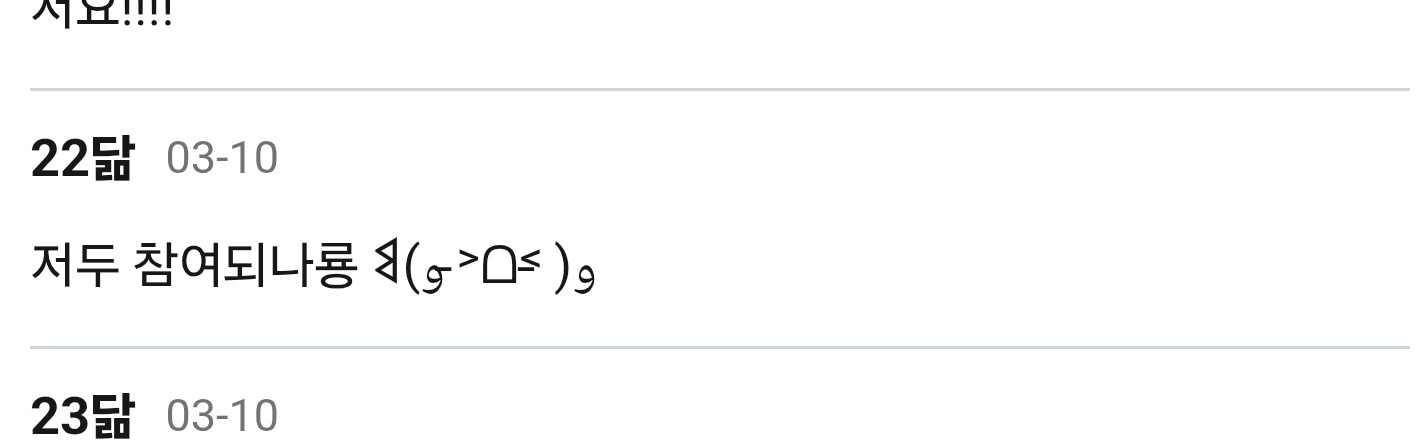Screen dimensions: 1428x443
Task: Click the number "23" in the 23닮 label
Action: [60, 416]
